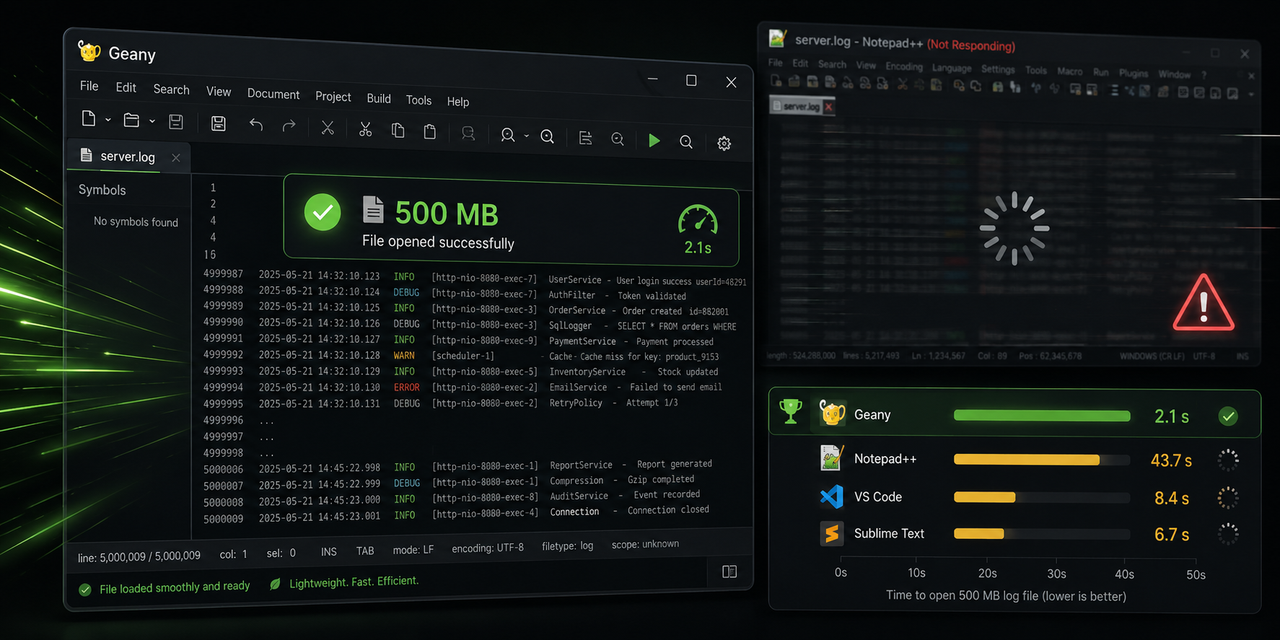The image size is (1280, 640).
Task: Open Geany preferences via the gear icon
Action: click(724, 144)
